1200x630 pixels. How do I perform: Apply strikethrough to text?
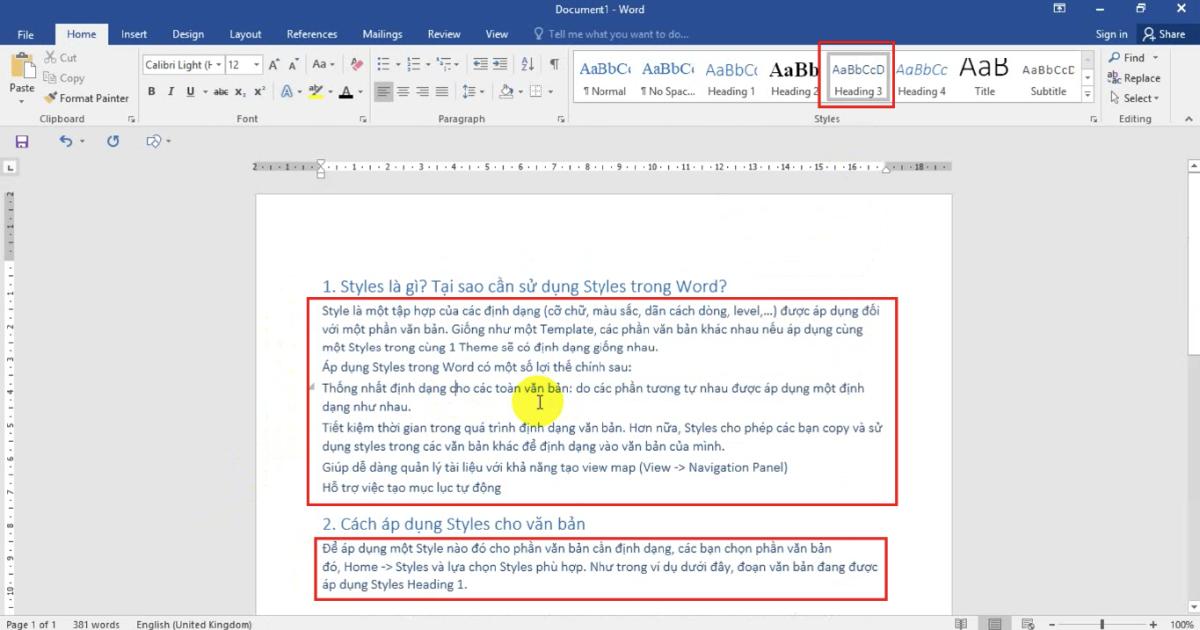pyautogui.click(x=221, y=91)
